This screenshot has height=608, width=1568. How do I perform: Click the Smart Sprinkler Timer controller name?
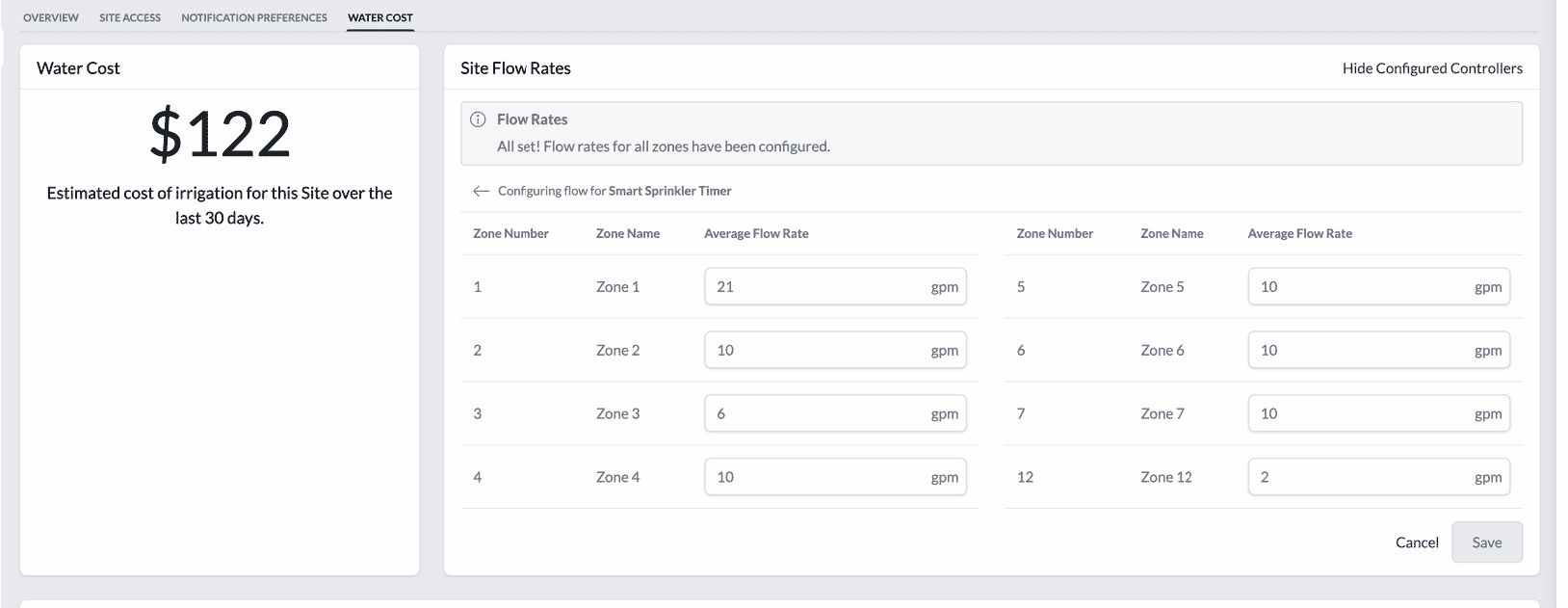coord(669,191)
